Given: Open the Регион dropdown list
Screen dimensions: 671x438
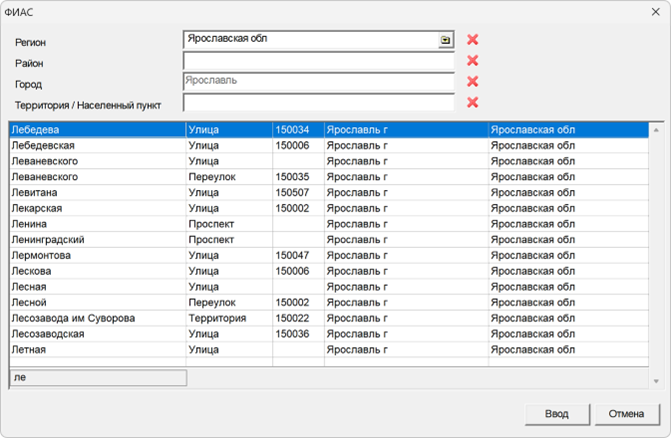Looking at the screenshot, I should pos(445,40).
